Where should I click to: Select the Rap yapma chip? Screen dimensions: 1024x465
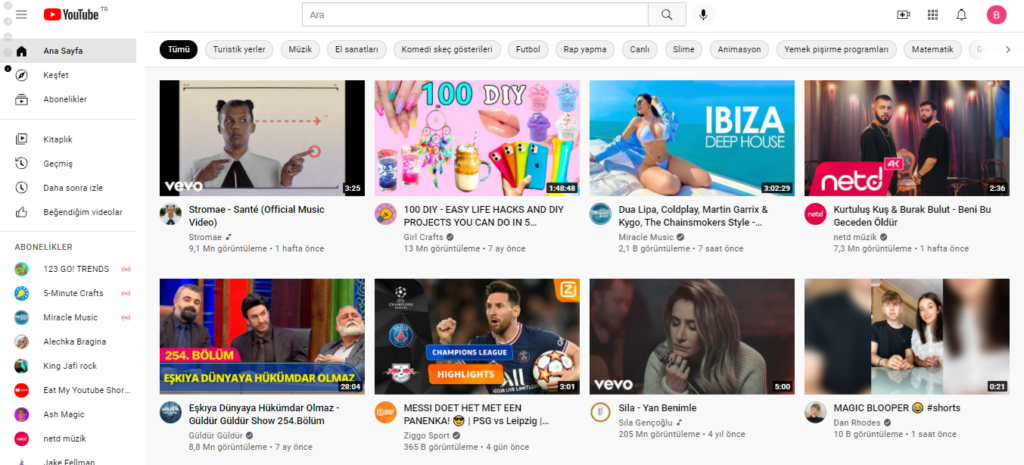[x=585, y=50]
